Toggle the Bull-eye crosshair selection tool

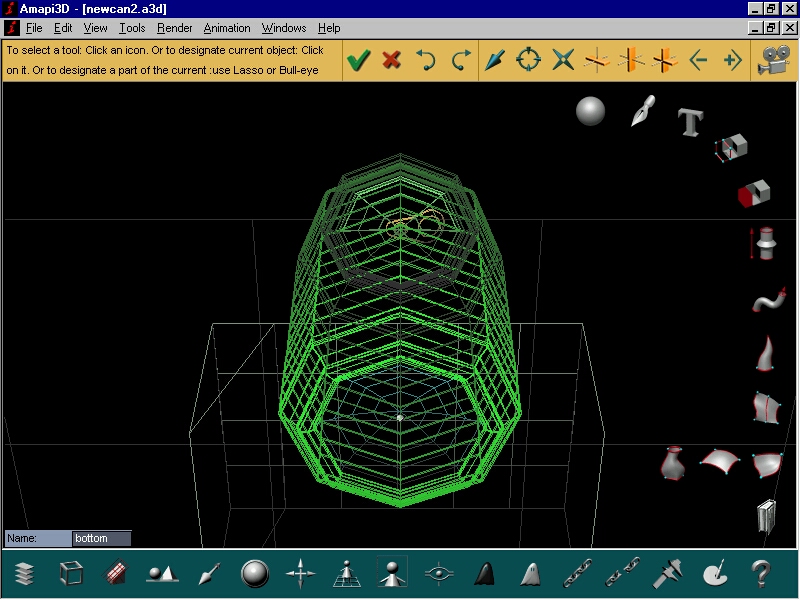528,60
